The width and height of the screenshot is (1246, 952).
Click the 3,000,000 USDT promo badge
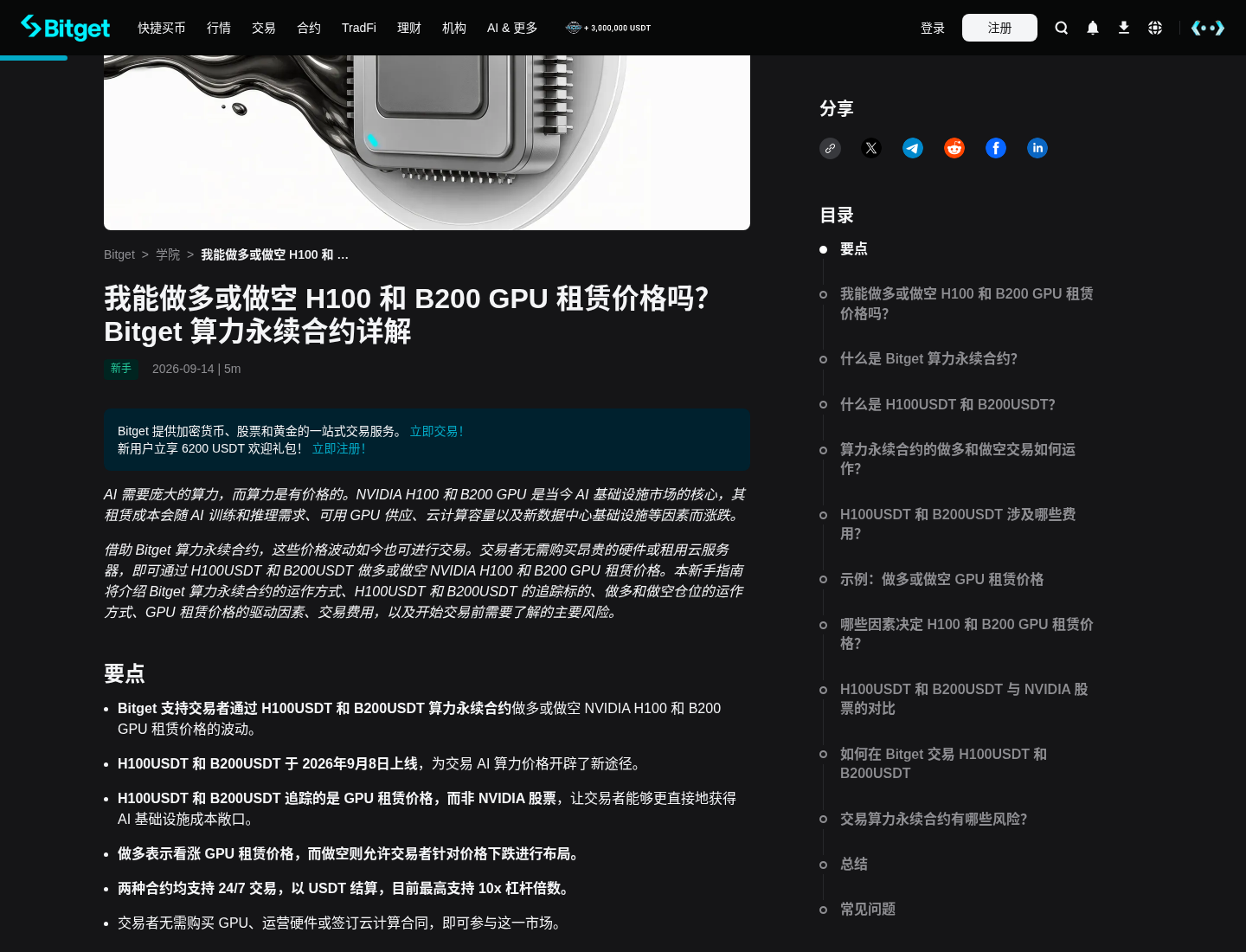click(608, 28)
